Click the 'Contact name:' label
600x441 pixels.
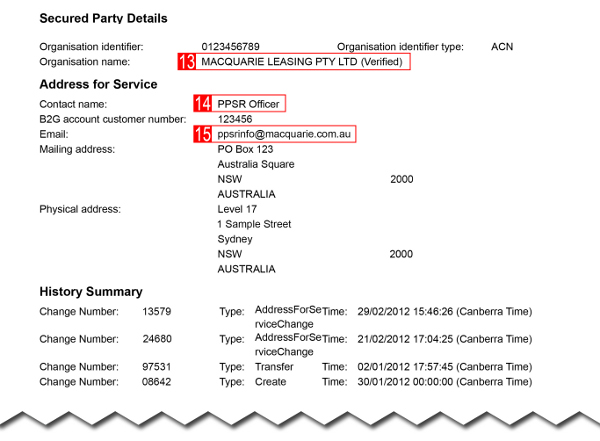(x=73, y=104)
